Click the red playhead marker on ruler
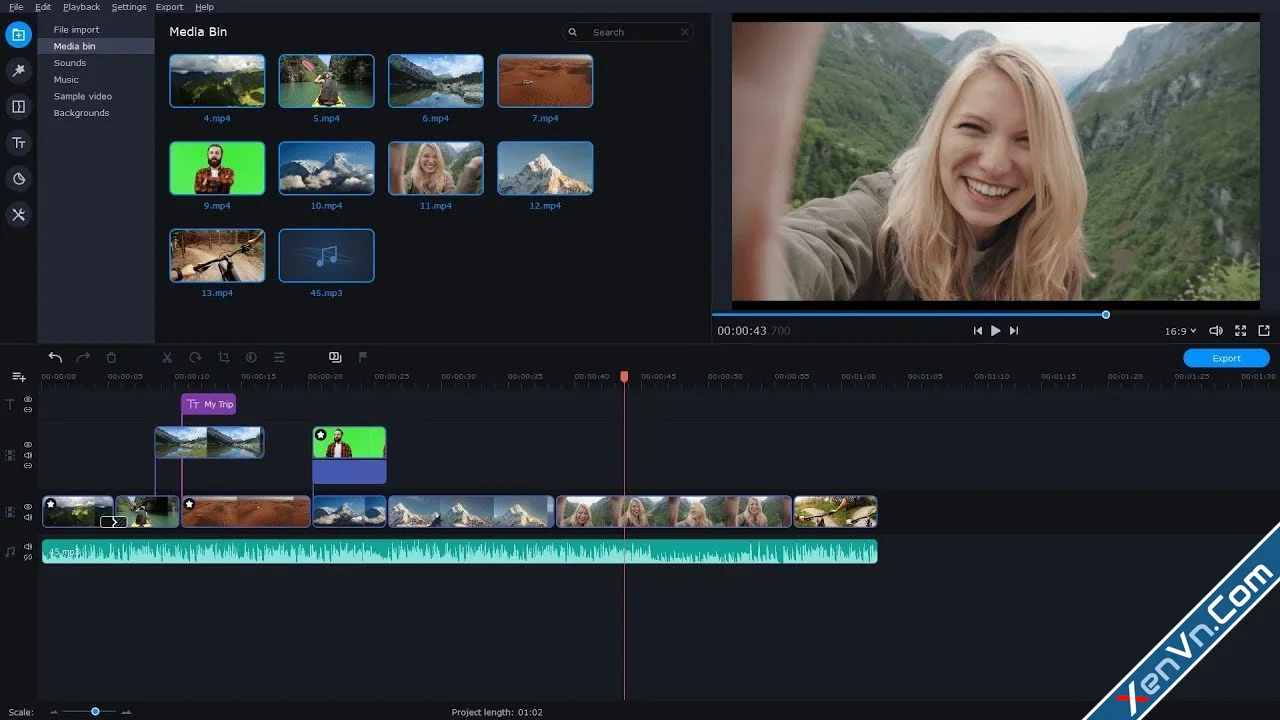This screenshot has height=720, width=1280. pyautogui.click(x=624, y=377)
